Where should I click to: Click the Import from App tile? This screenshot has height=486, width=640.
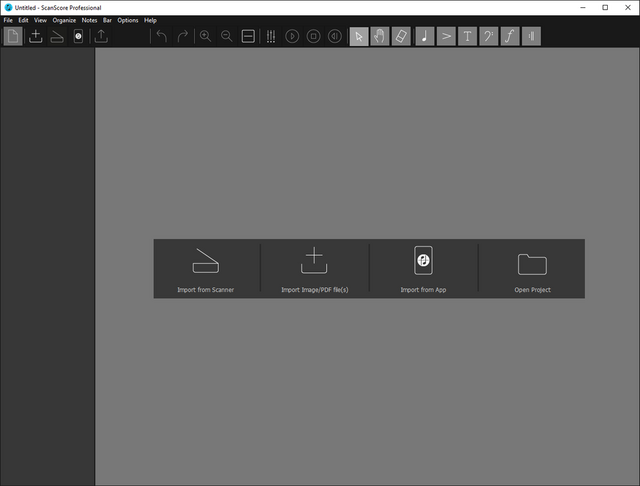423,269
